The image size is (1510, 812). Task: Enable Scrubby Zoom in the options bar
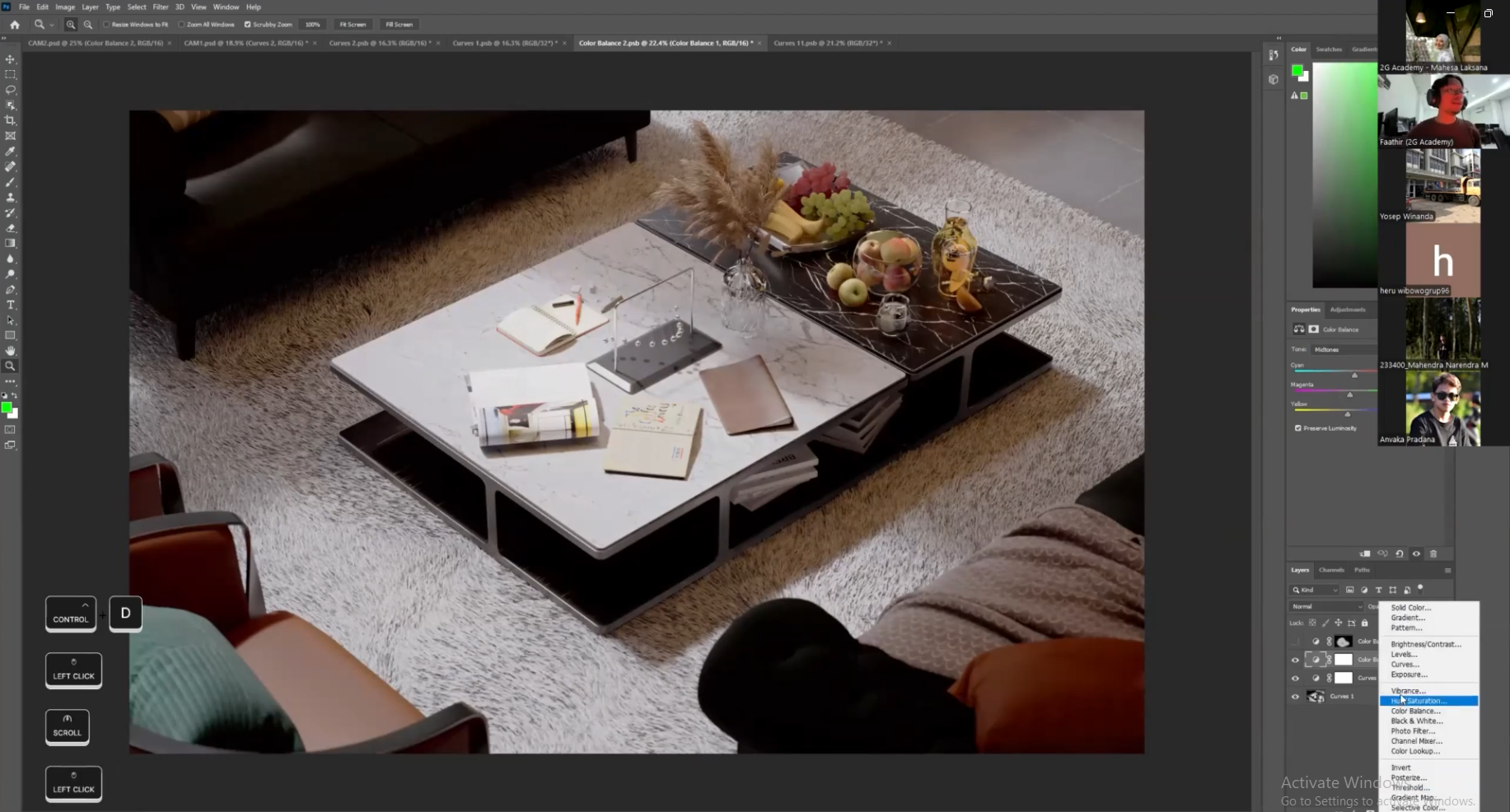pyautogui.click(x=248, y=24)
